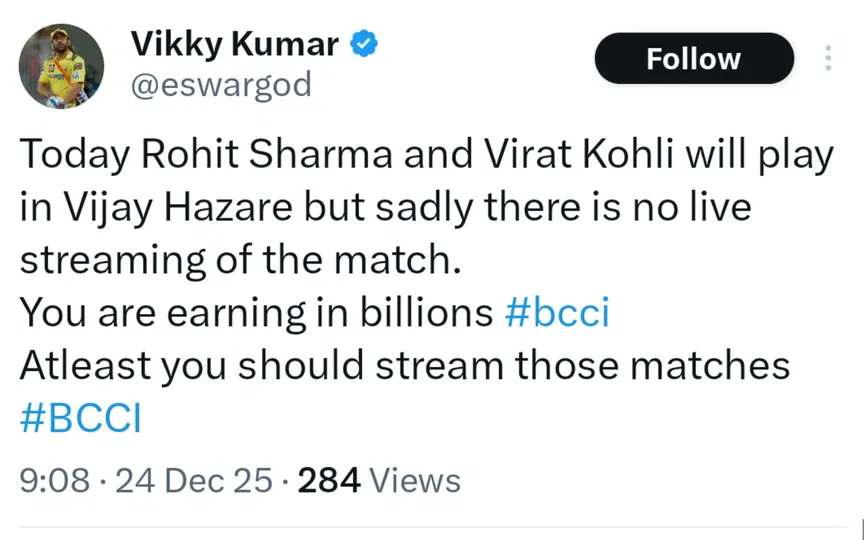Click the 24 Dec 25 date
The height and width of the screenshot is (540, 864).
click(193, 481)
